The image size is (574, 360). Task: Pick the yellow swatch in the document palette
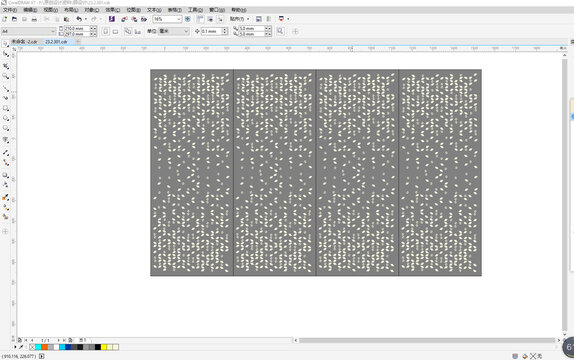point(104,347)
